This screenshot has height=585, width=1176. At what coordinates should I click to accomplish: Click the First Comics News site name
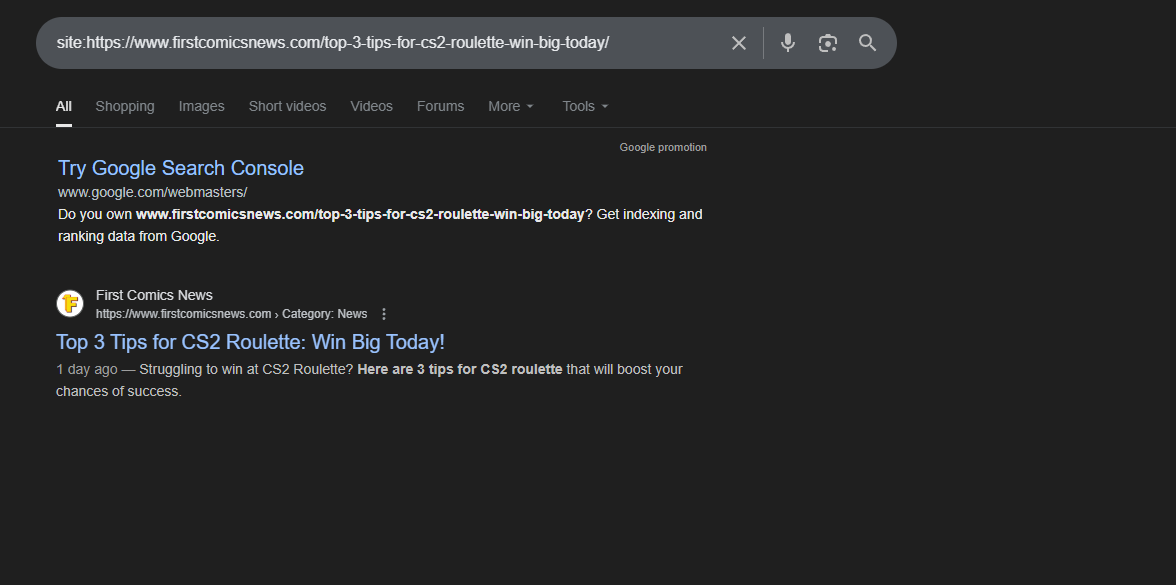[x=154, y=295]
